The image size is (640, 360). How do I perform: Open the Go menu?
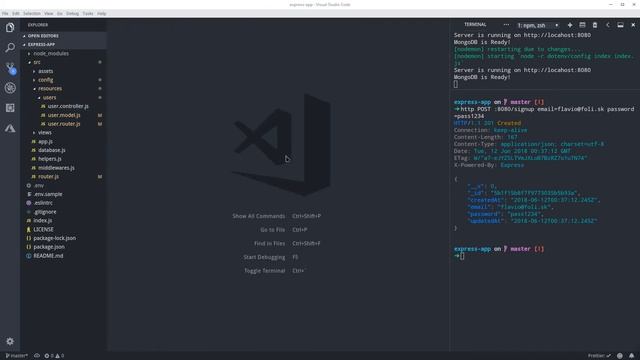click(60, 13)
